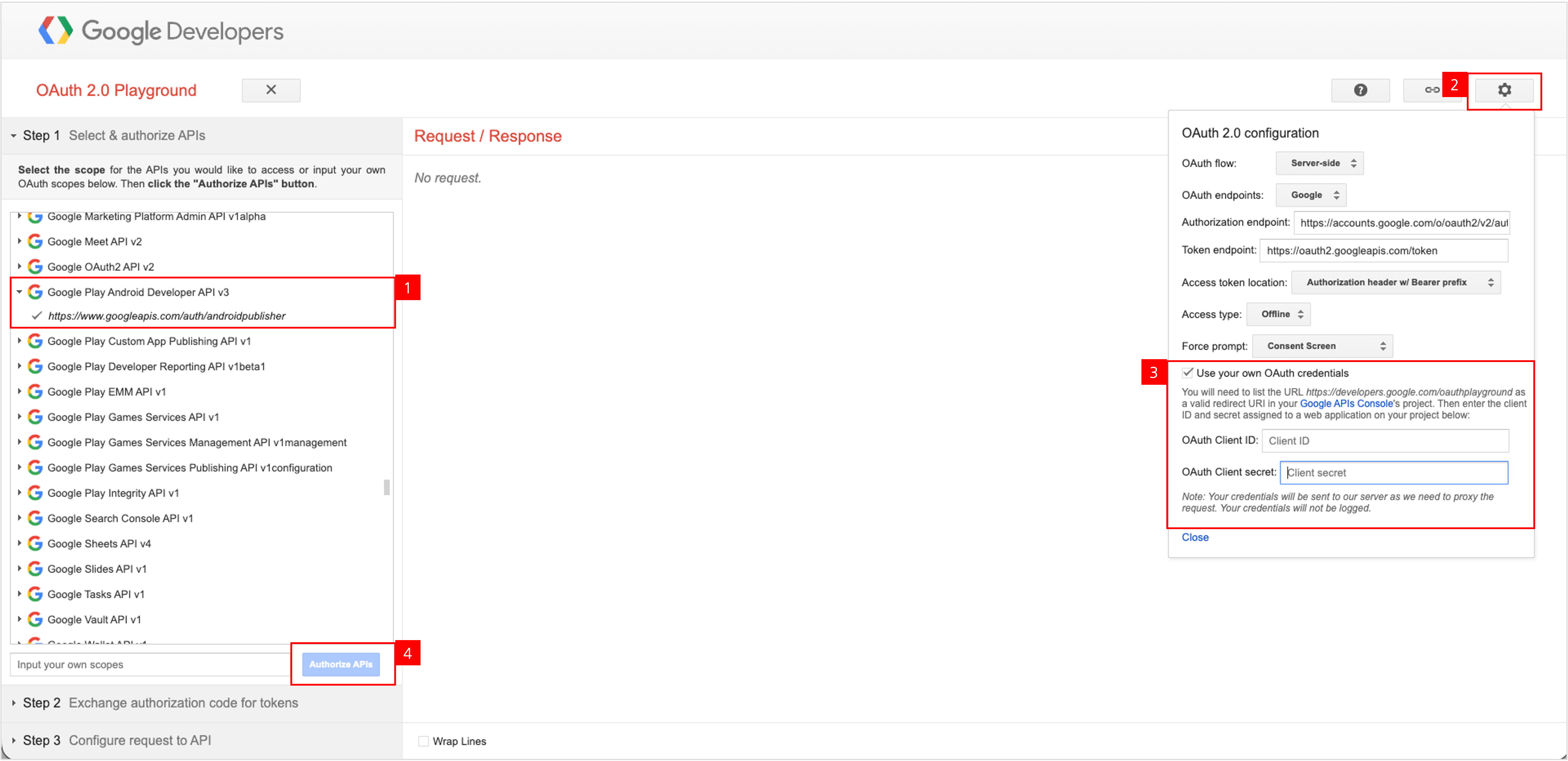Open the Access token location dropdown
1568x761 pixels.
point(1396,282)
